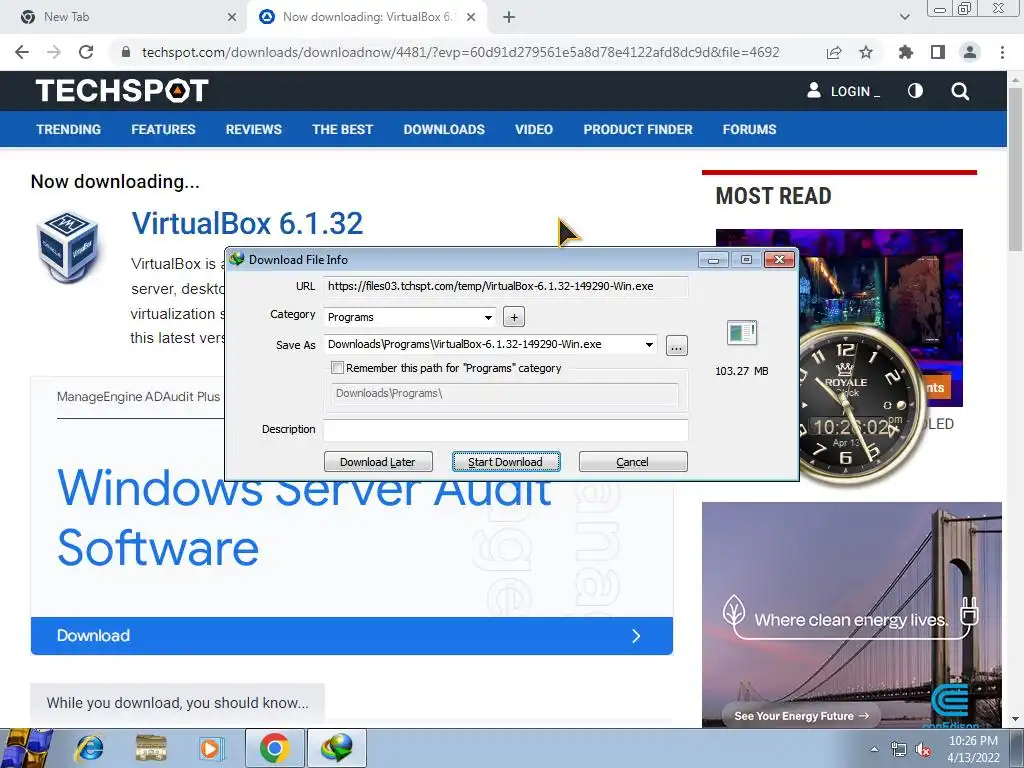1024x768 pixels.
Task: Click ManageEngine ADAudit Plus text
Action: (x=138, y=396)
